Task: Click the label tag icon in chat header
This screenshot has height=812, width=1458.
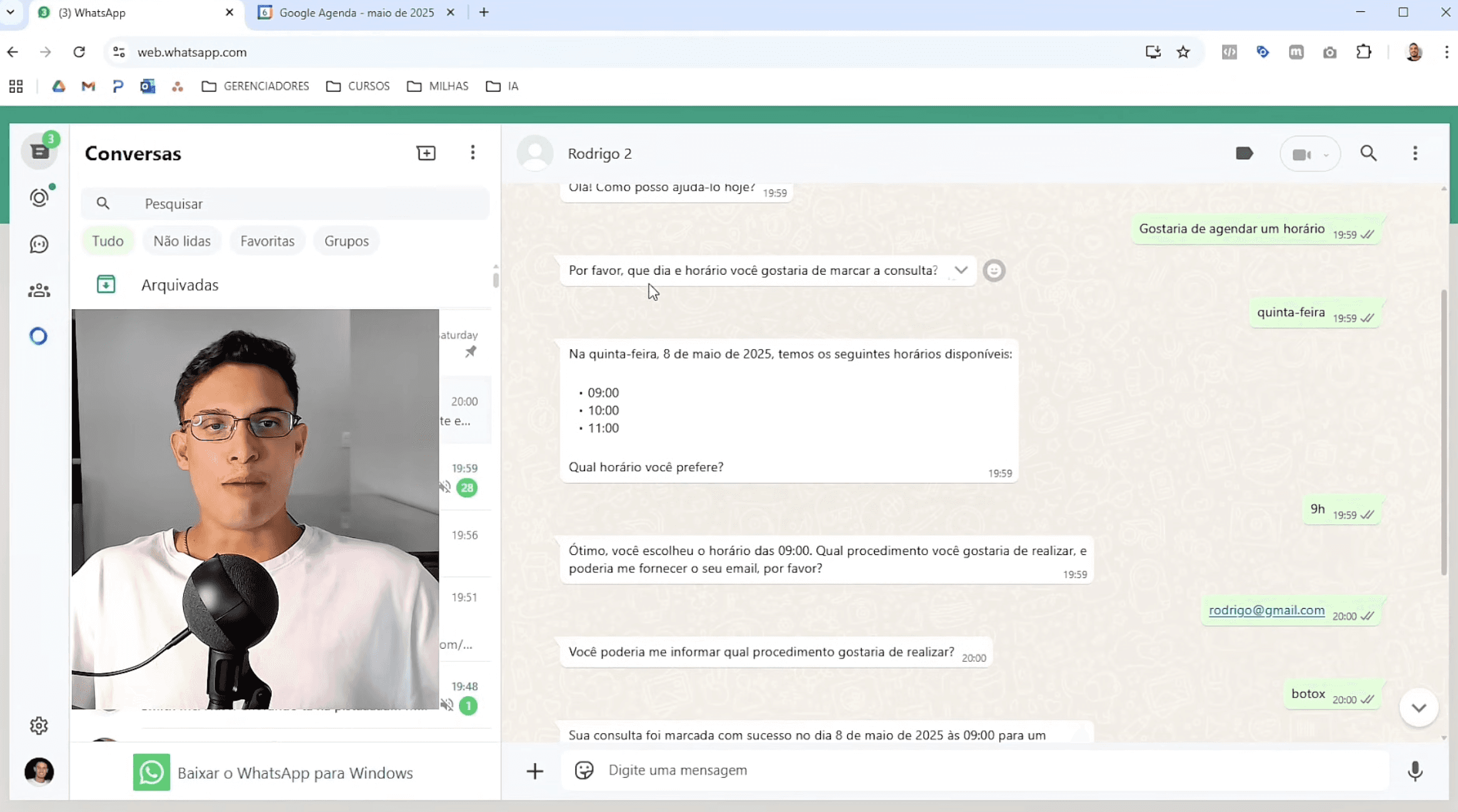Action: click(x=1244, y=153)
